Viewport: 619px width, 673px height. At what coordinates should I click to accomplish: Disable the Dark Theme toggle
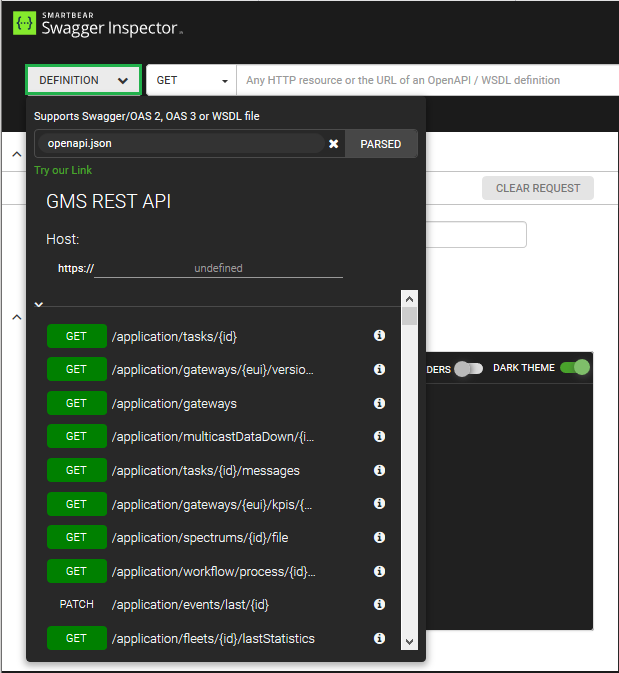[574, 368]
